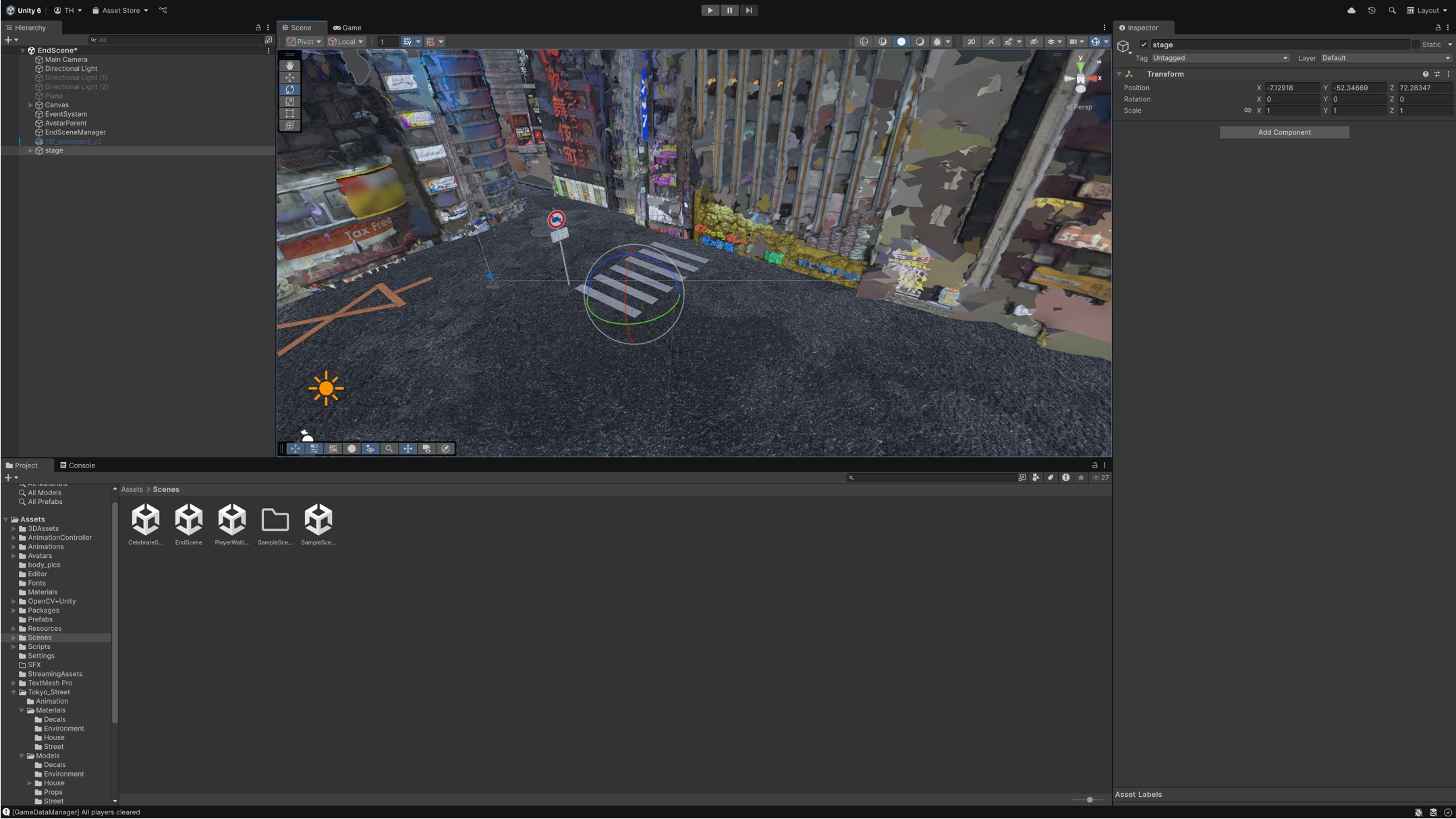Adjust the project icon size slider
The width and height of the screenshot is (1456, 819).
point(1089,799)
